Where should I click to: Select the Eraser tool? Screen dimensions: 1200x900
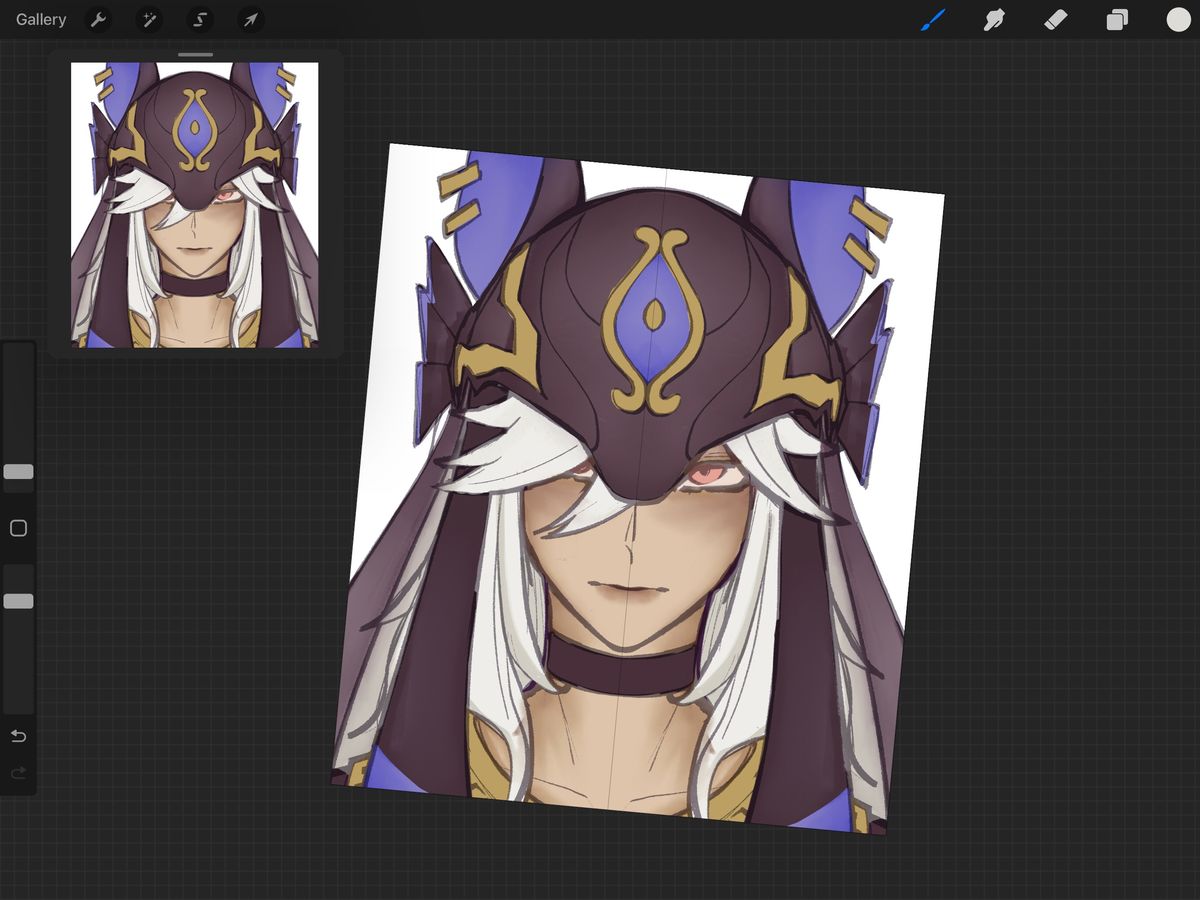tap(1056, 20)
